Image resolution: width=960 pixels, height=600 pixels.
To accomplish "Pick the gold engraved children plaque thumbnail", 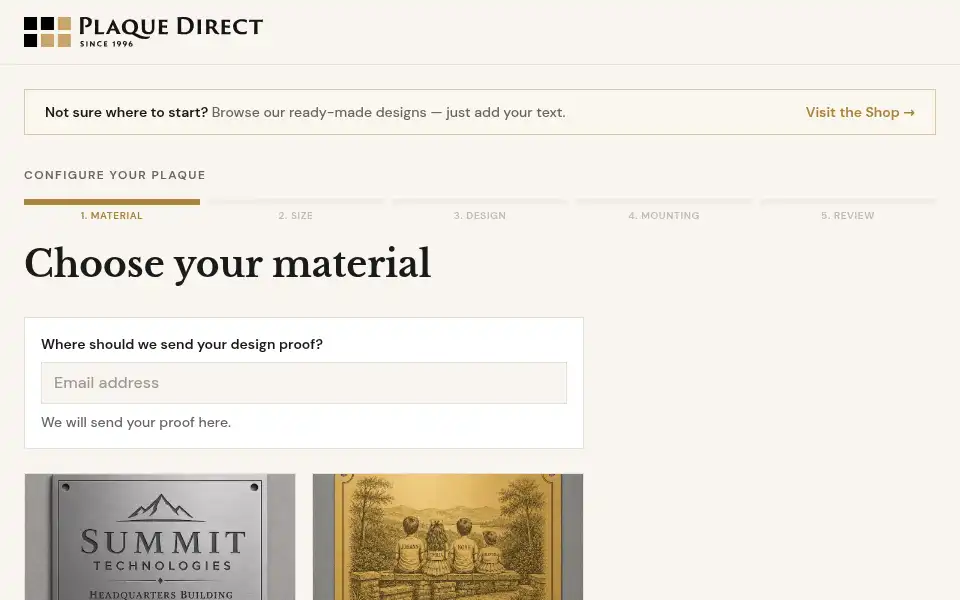I will pyautogui.click(x=448, y=537).
